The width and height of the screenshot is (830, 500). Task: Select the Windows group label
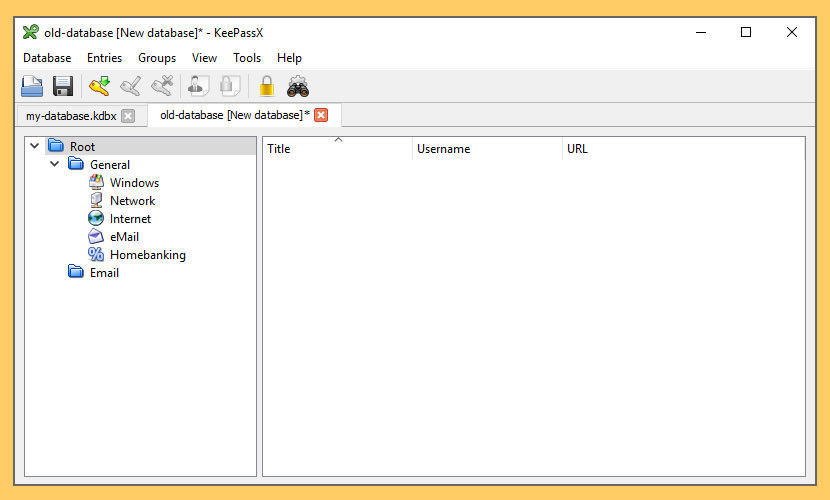point(134,183)
